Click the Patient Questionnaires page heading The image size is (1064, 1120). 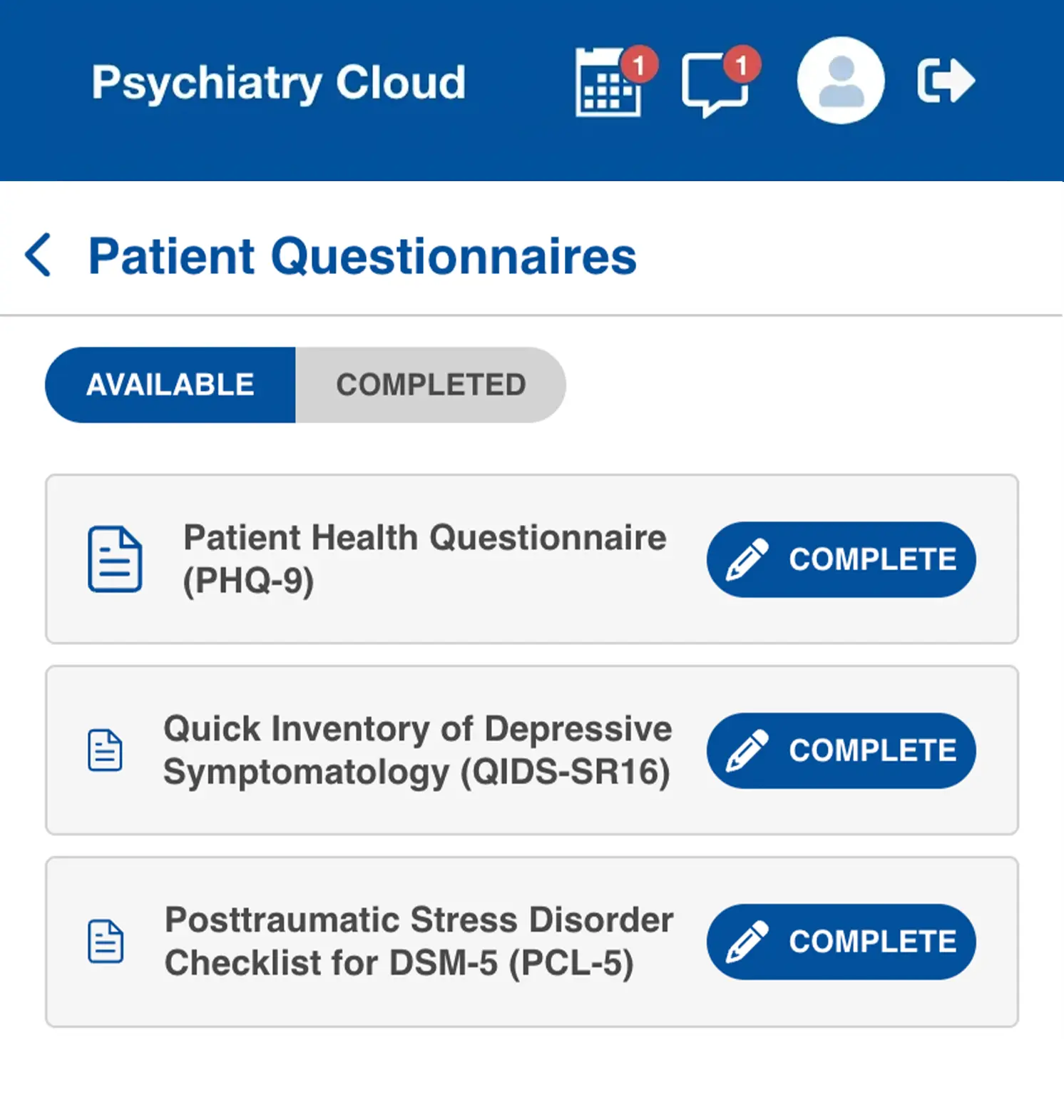[x=362, y=256]
